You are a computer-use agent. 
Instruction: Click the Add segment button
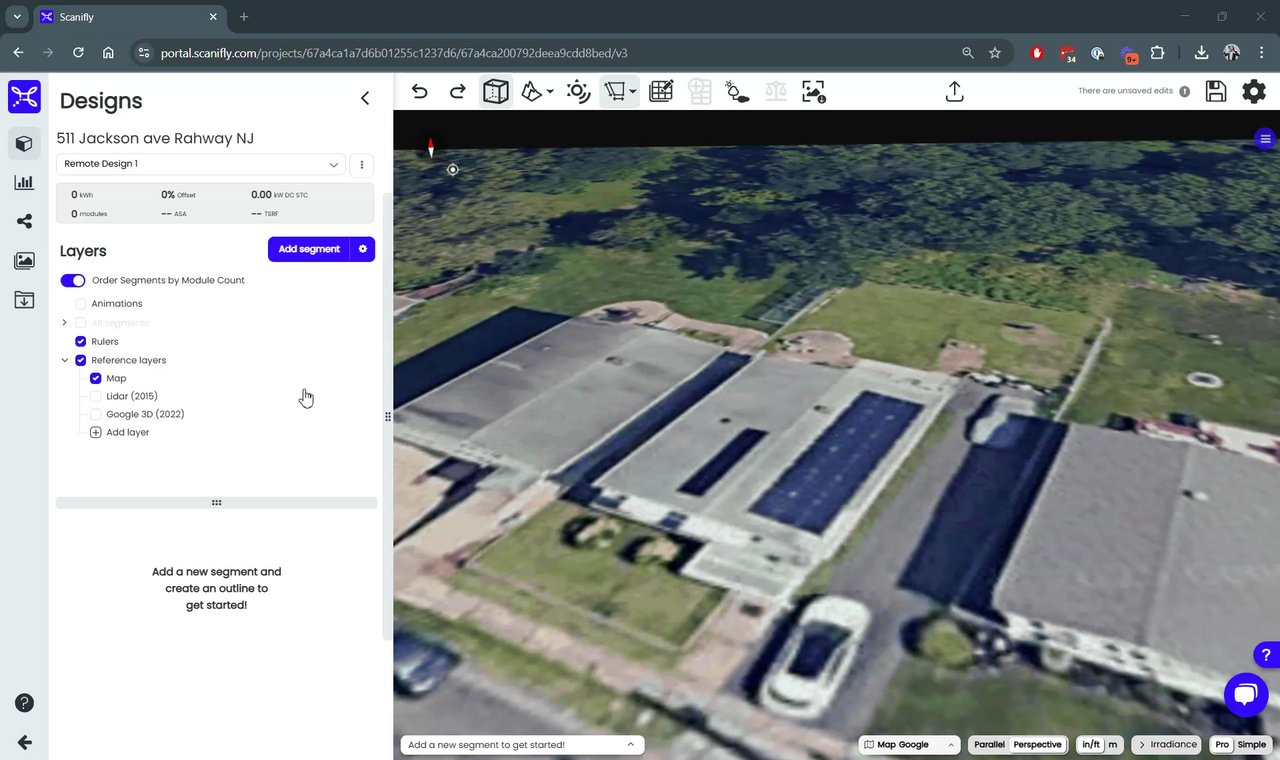(308, 249)
